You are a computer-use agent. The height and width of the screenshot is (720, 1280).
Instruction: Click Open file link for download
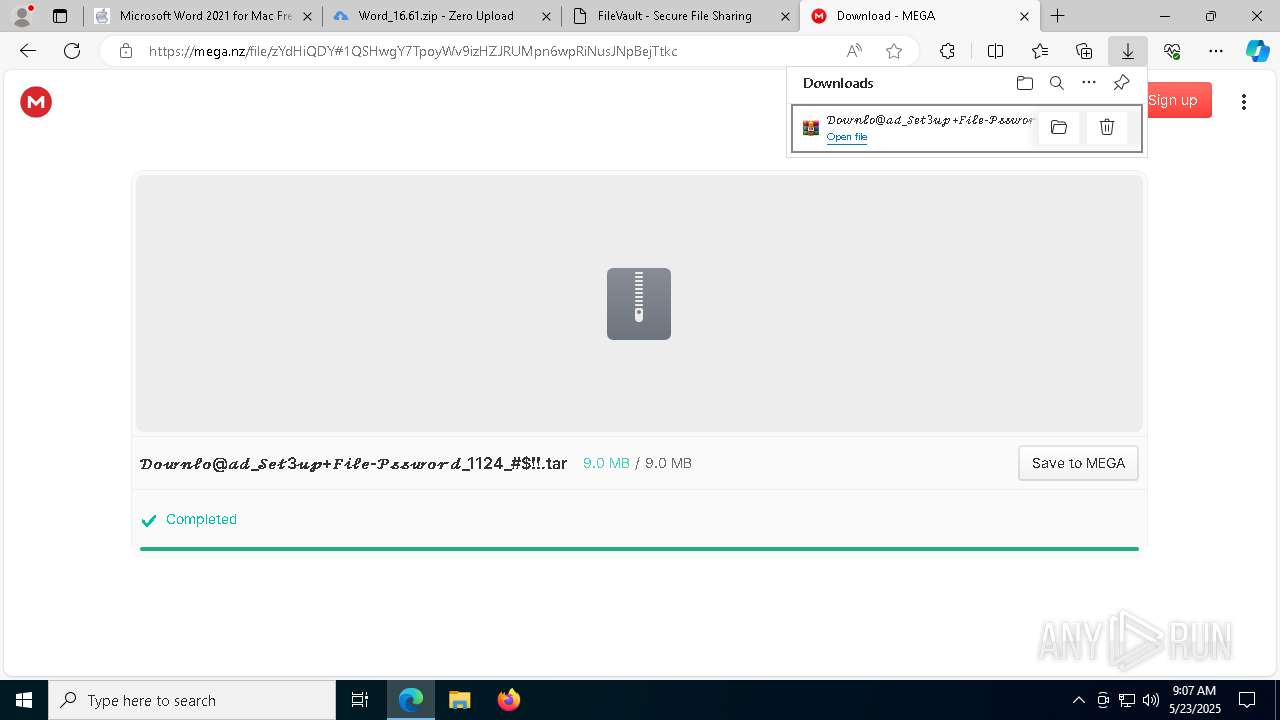(x=847, y=137)
